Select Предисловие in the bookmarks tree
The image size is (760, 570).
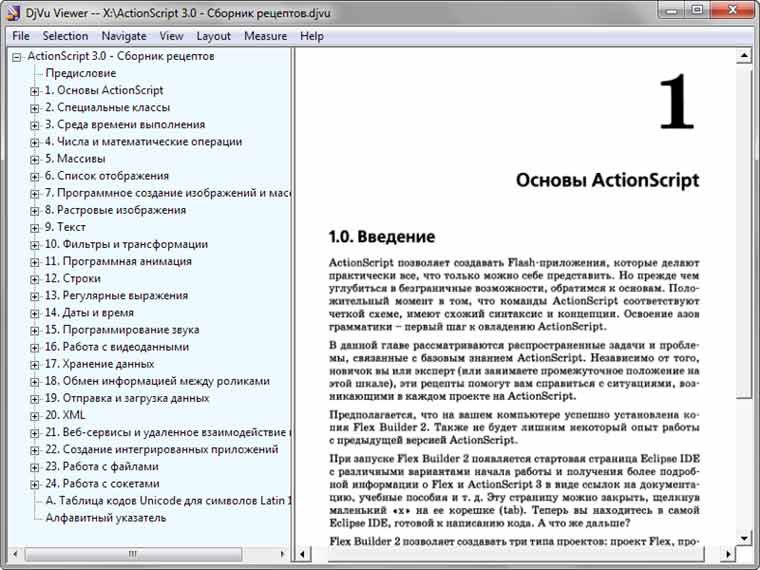[x=80, y=73]
